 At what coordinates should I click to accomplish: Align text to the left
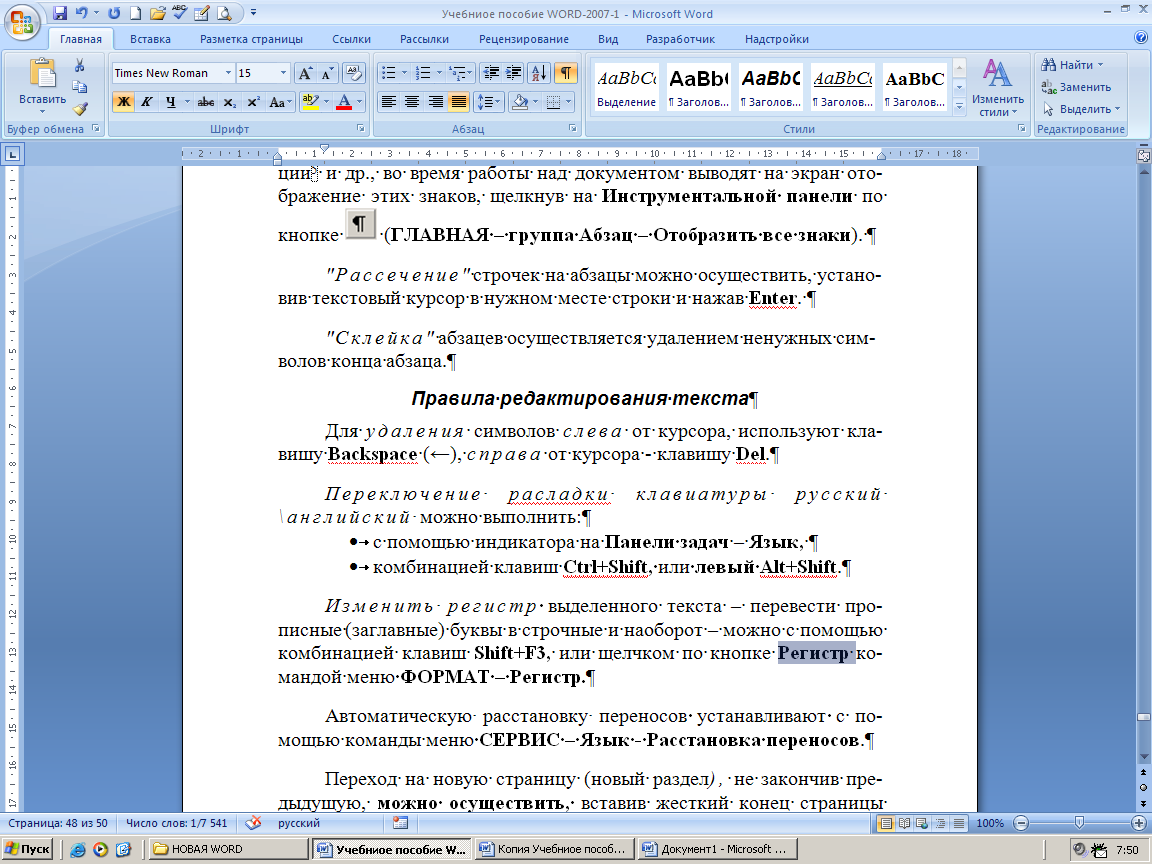pos(389,102)
